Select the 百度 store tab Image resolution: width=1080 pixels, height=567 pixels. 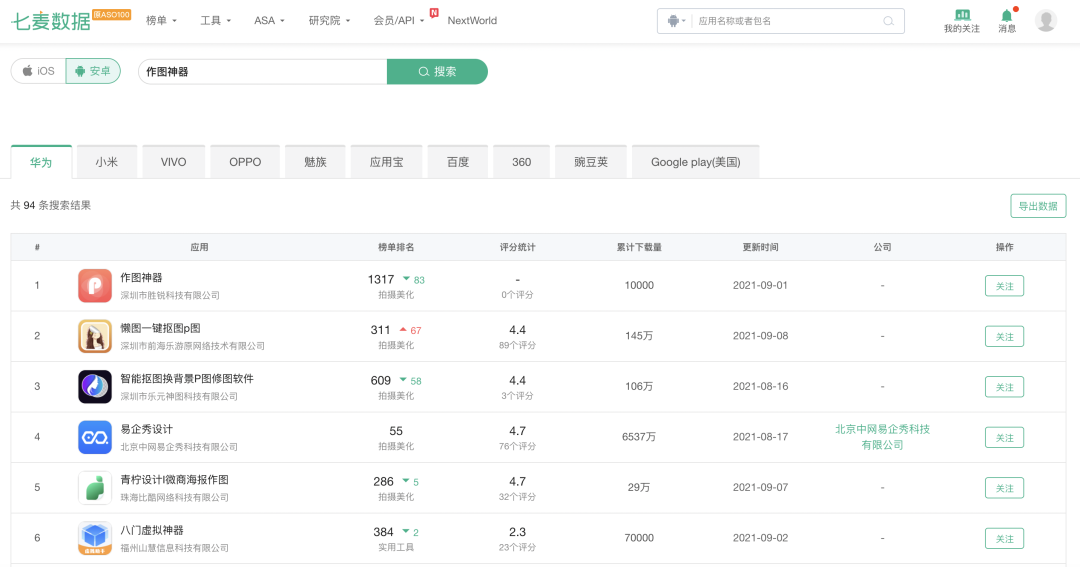click(458, 162)
